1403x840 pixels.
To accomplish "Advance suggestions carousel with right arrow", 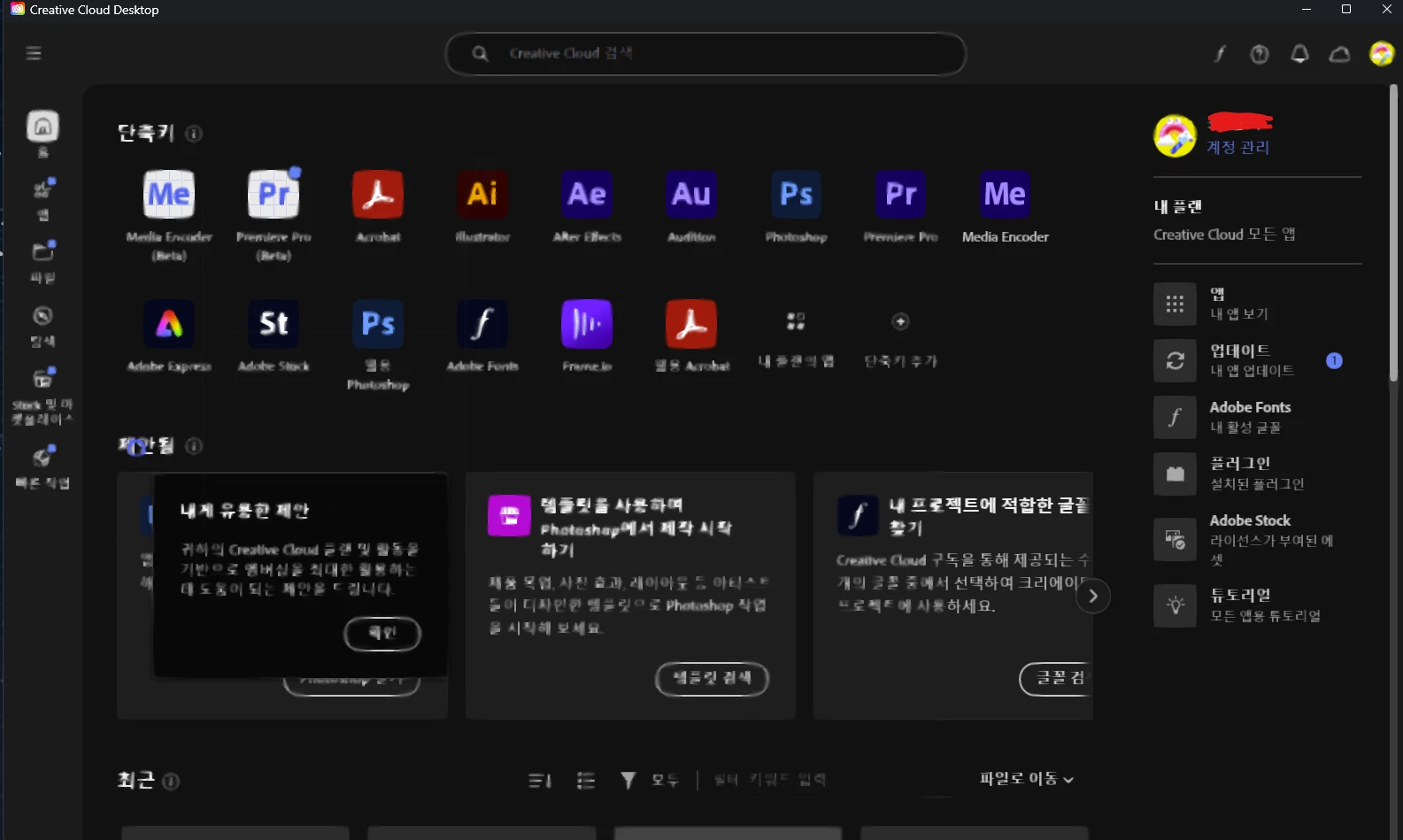I will click(1093, 596).
